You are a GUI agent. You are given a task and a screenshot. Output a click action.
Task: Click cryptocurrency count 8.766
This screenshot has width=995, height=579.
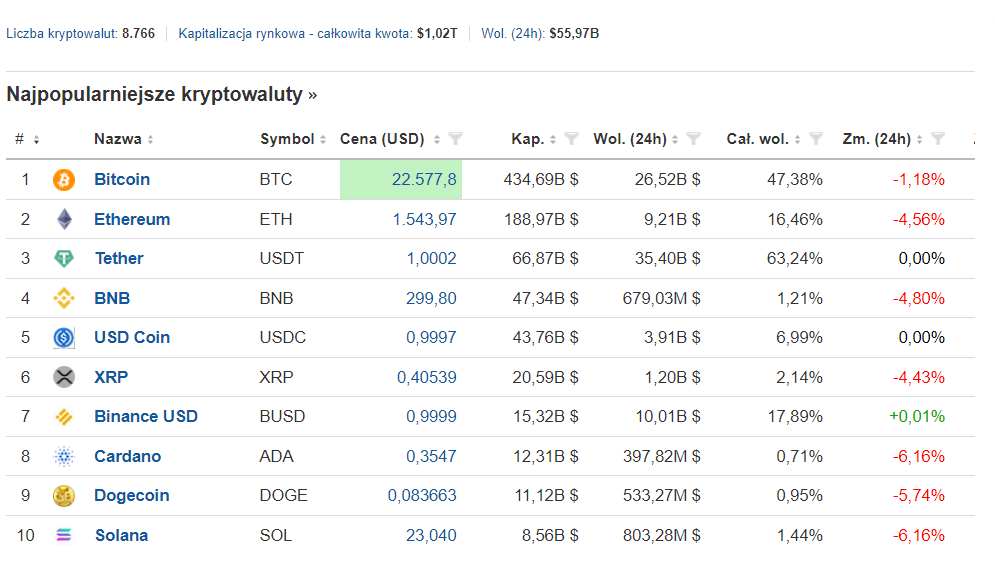(138, 34)
